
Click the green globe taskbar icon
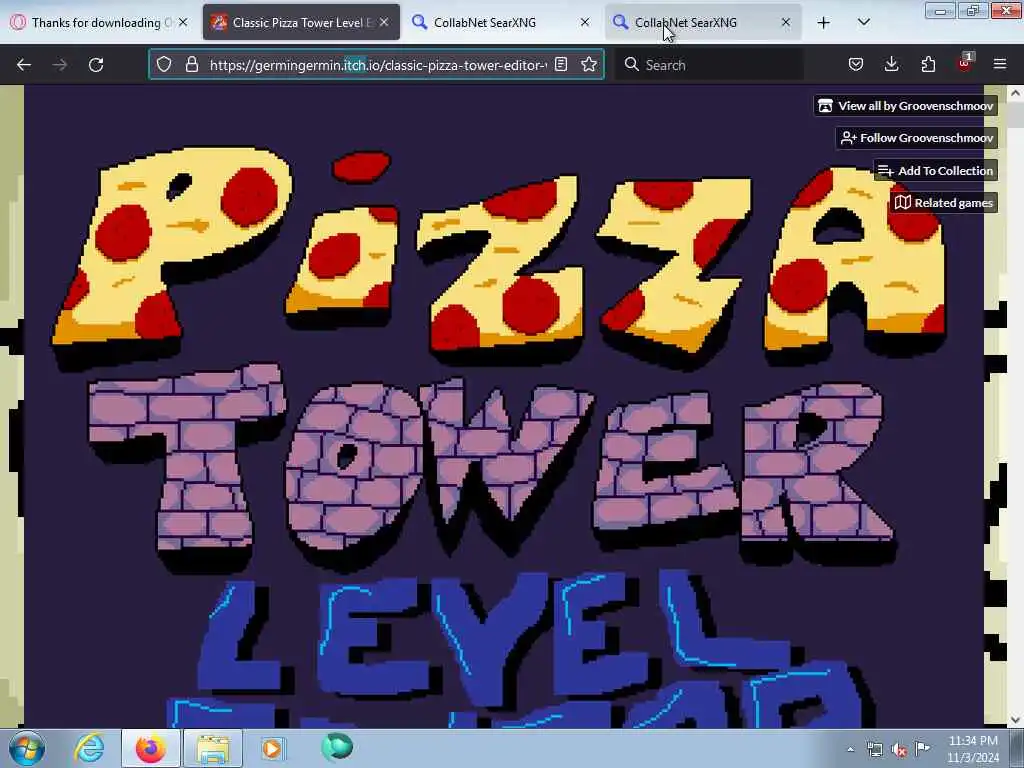pos(337,748)
